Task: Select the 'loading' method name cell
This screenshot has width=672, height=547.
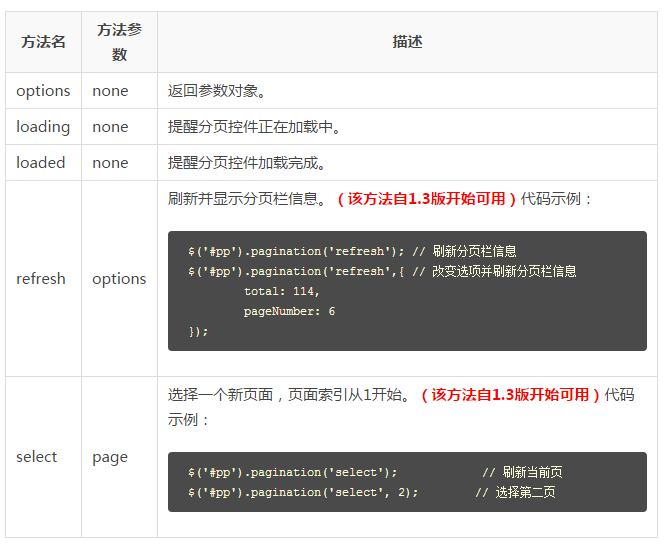Action: tap(43, 127)
